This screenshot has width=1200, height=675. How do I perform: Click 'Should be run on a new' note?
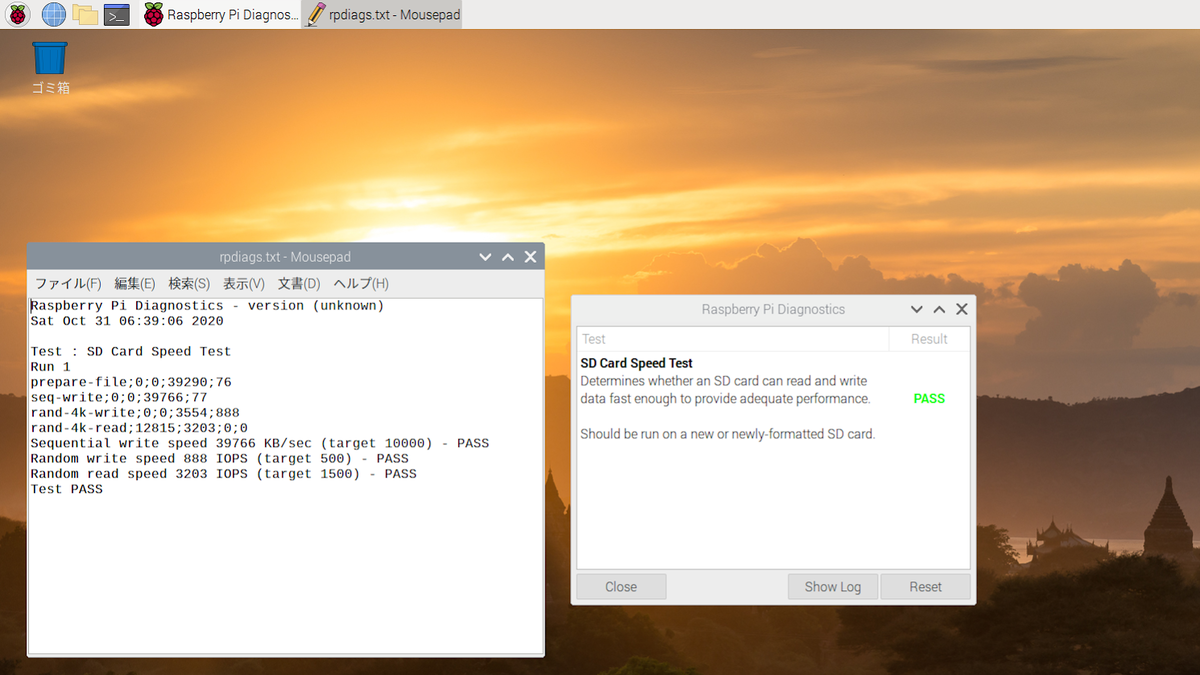point(728,434)
